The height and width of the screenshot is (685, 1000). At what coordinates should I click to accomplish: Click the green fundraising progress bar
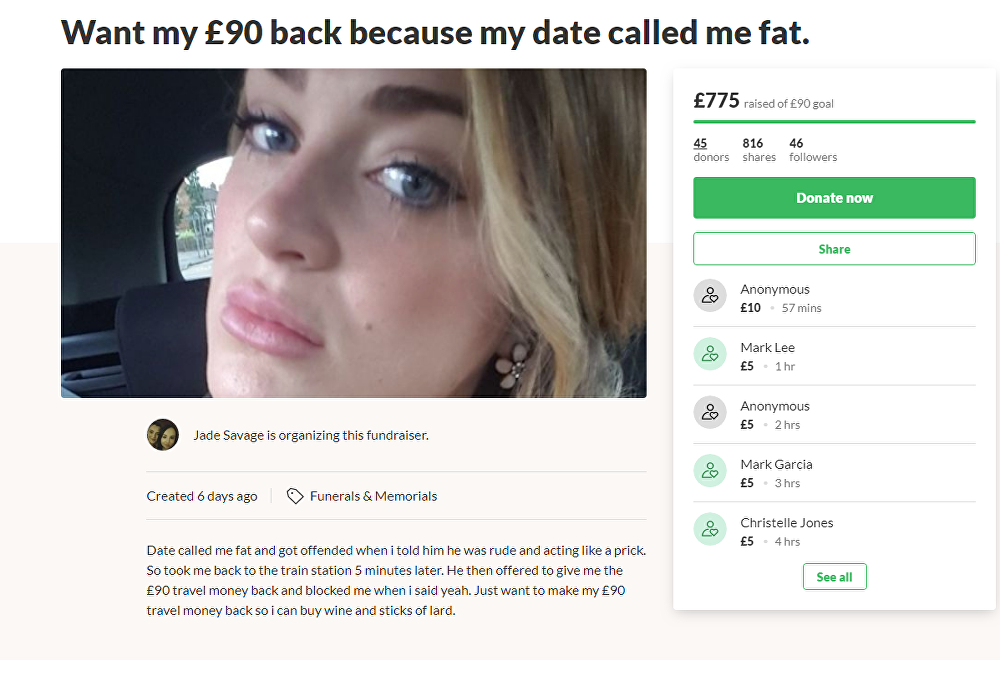point(834,121)
